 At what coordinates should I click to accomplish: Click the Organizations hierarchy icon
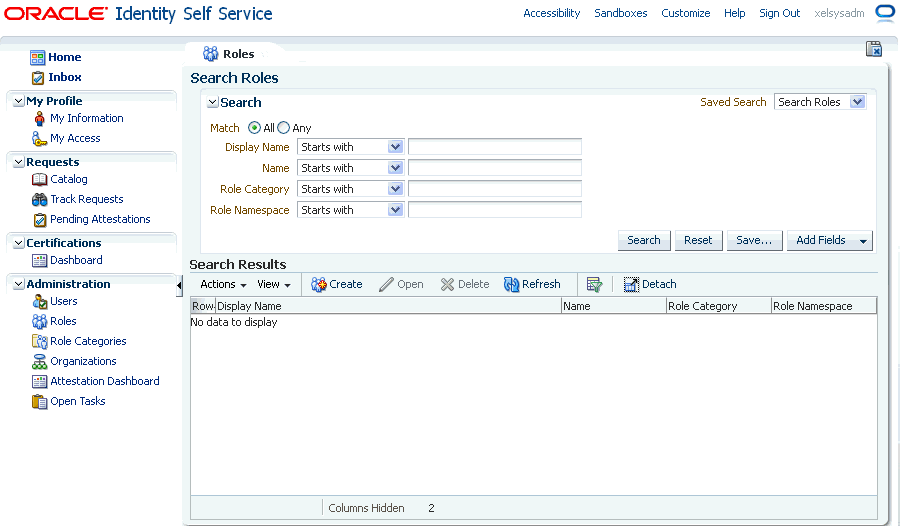click(x=40, y=362)
